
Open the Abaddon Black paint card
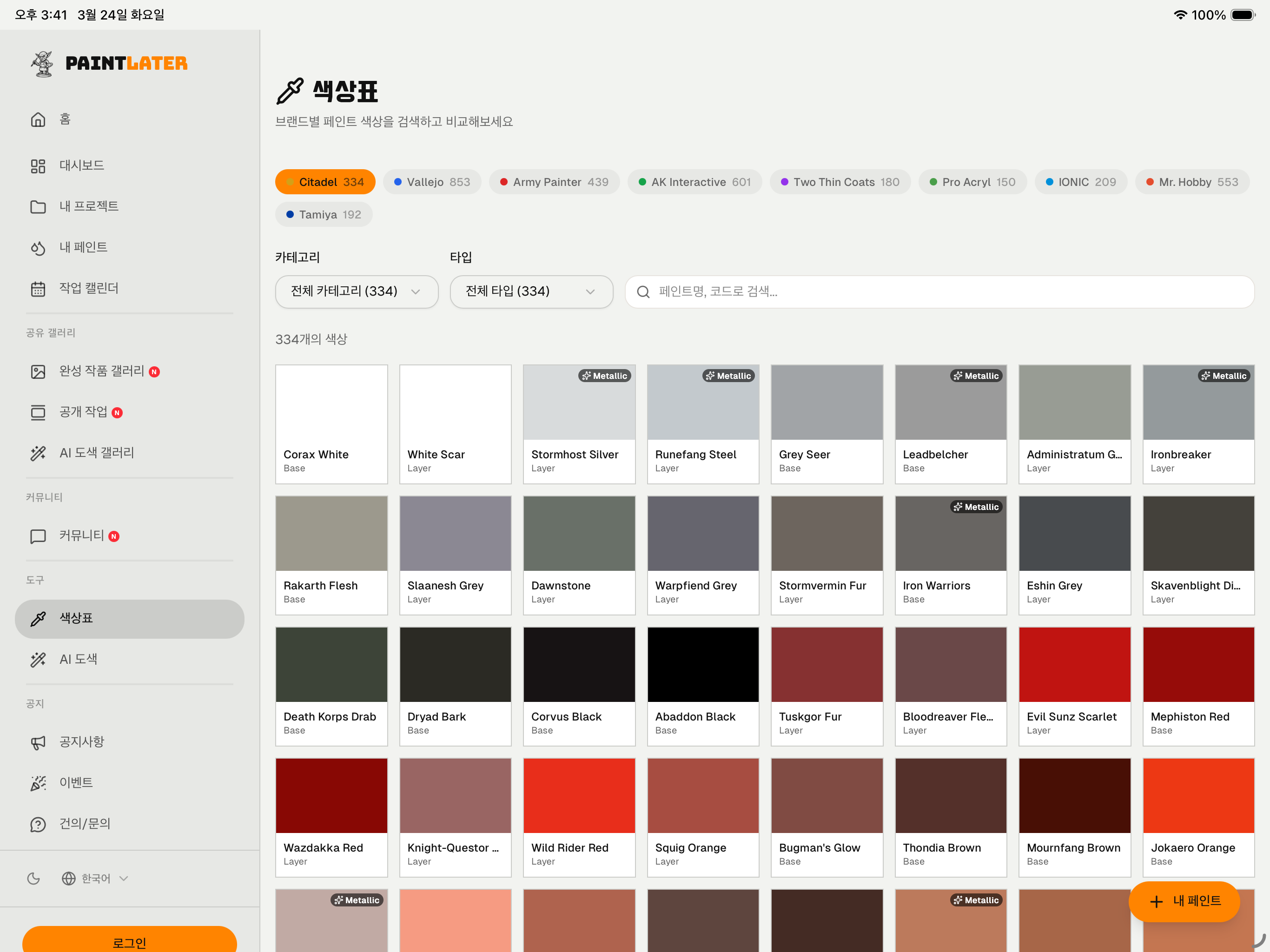pos(703,687)
